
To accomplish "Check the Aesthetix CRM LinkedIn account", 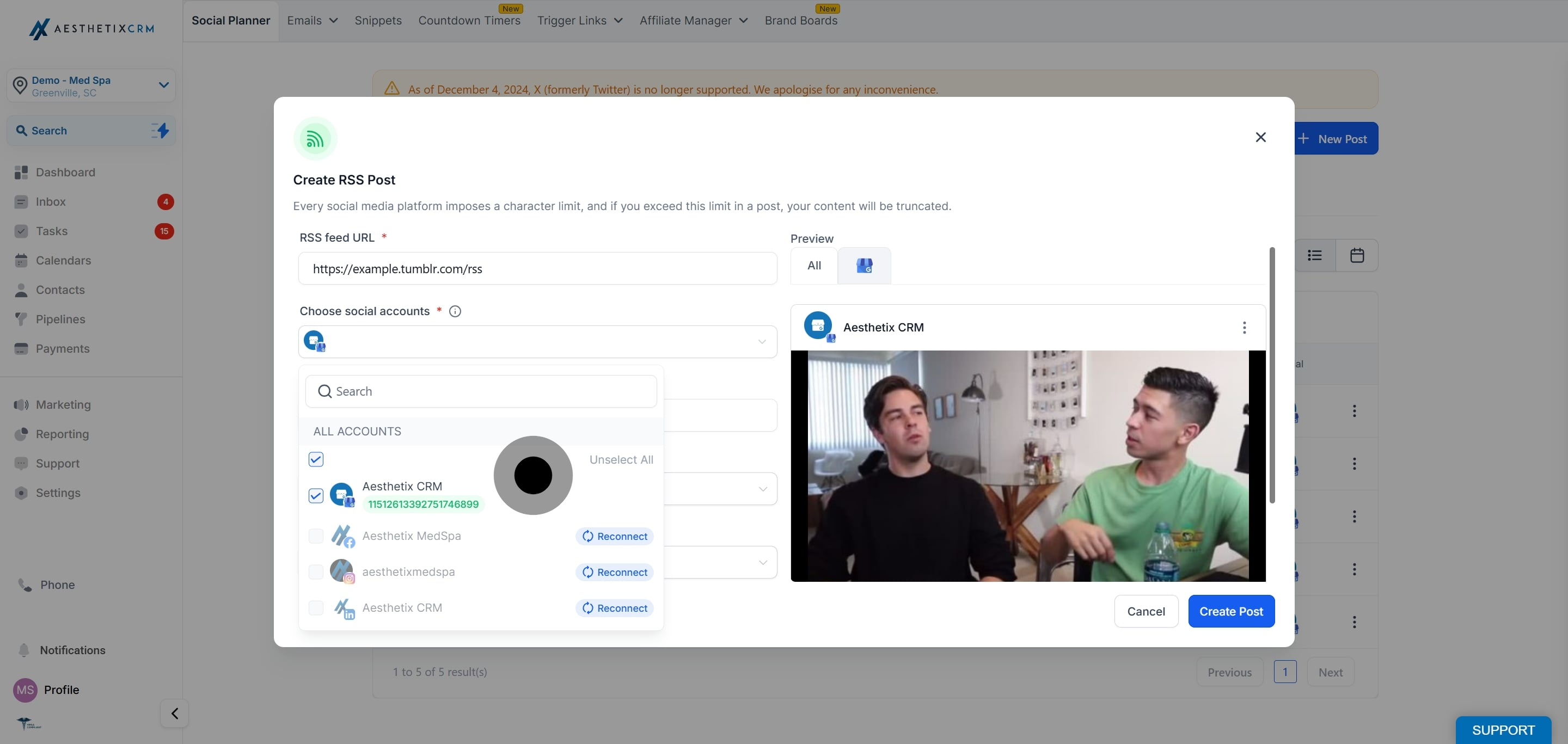I will pyautogui.click(x=316, y=608).
